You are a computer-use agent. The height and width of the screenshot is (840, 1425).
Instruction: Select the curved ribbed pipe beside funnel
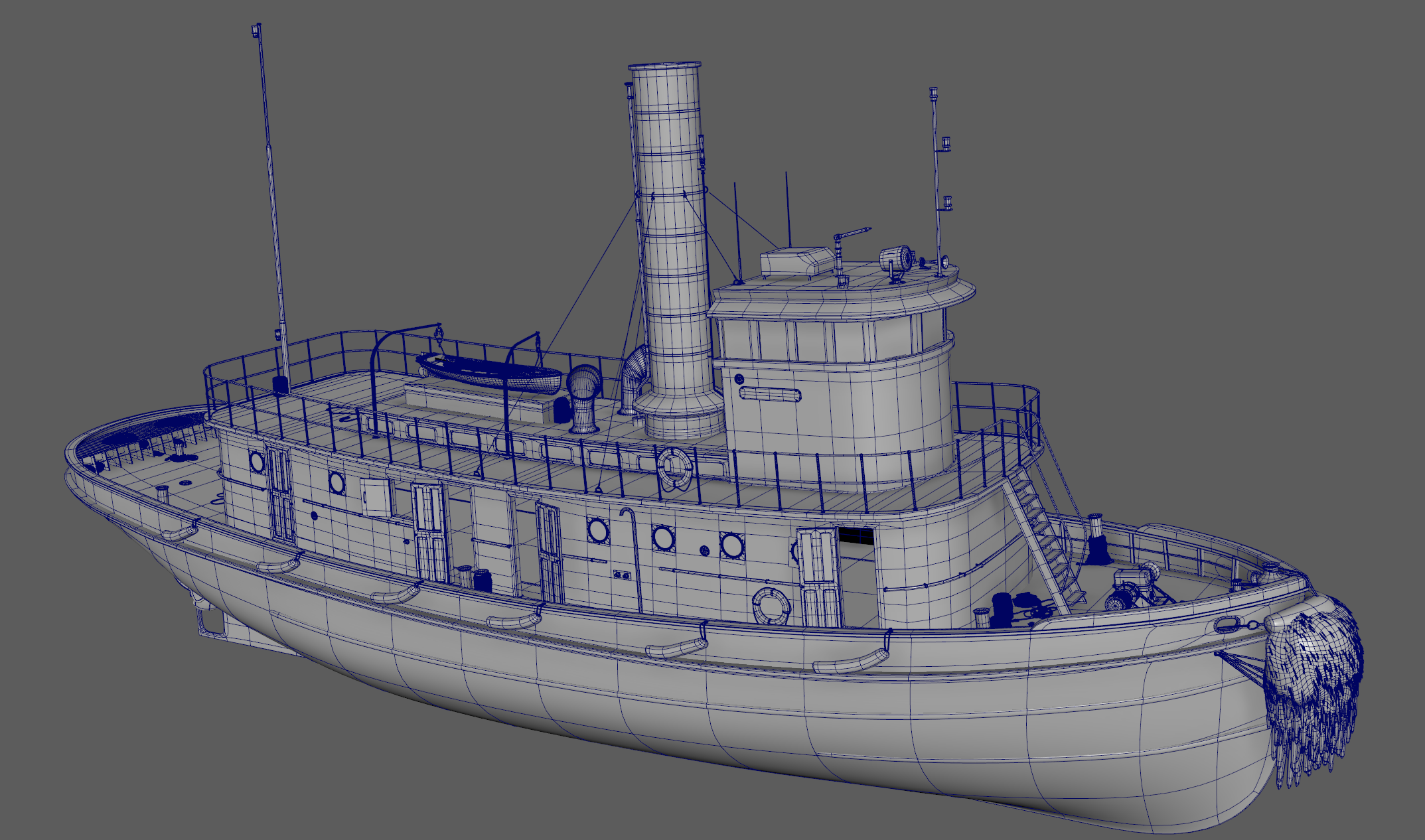(x=635, y=380)
